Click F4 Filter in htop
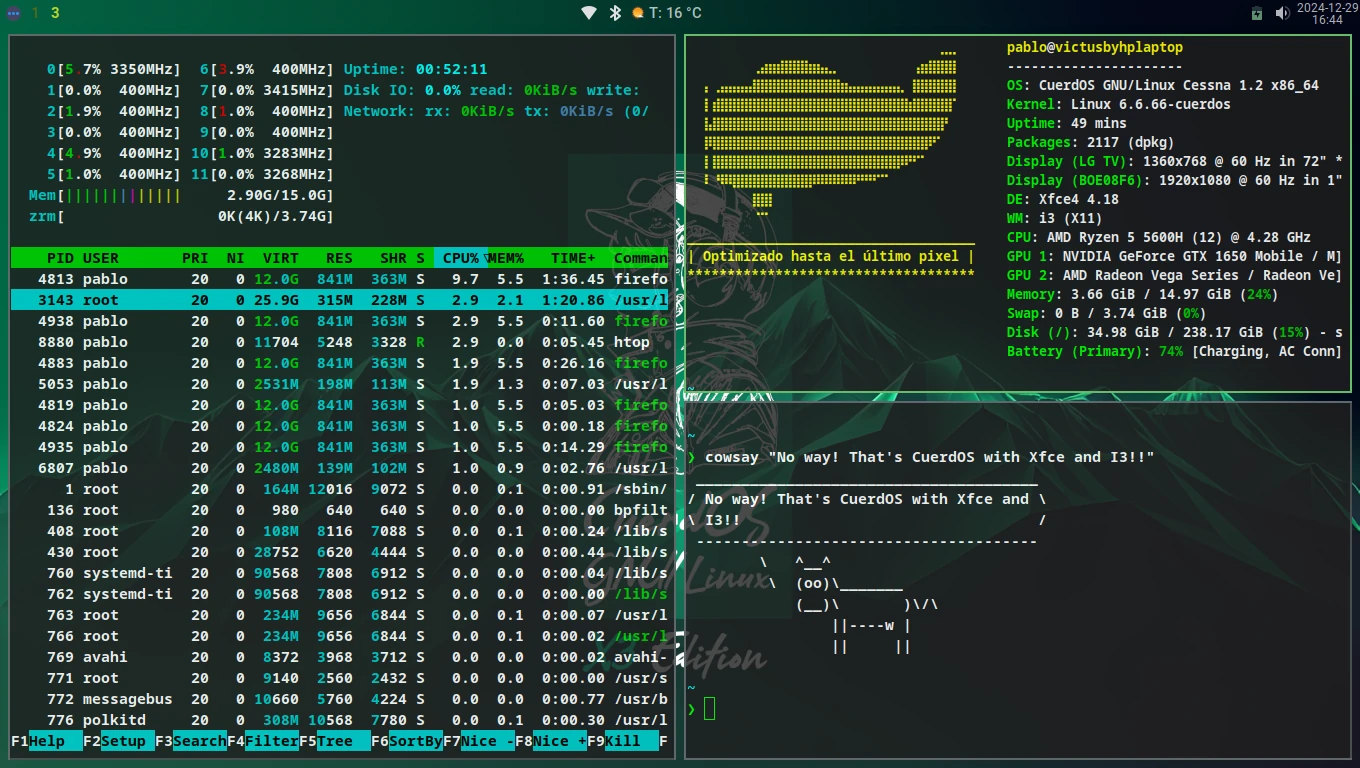Screen dimensions: 1360x768 tap(262, 741)
